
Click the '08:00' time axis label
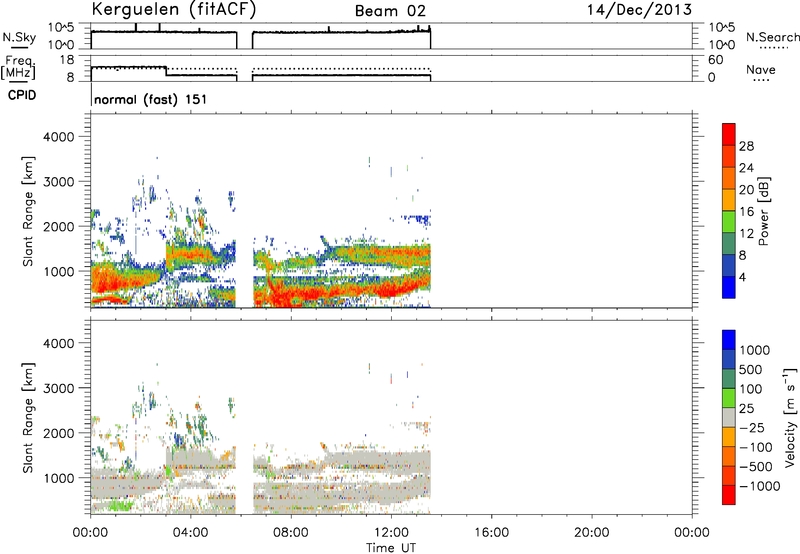coord(291,533)
